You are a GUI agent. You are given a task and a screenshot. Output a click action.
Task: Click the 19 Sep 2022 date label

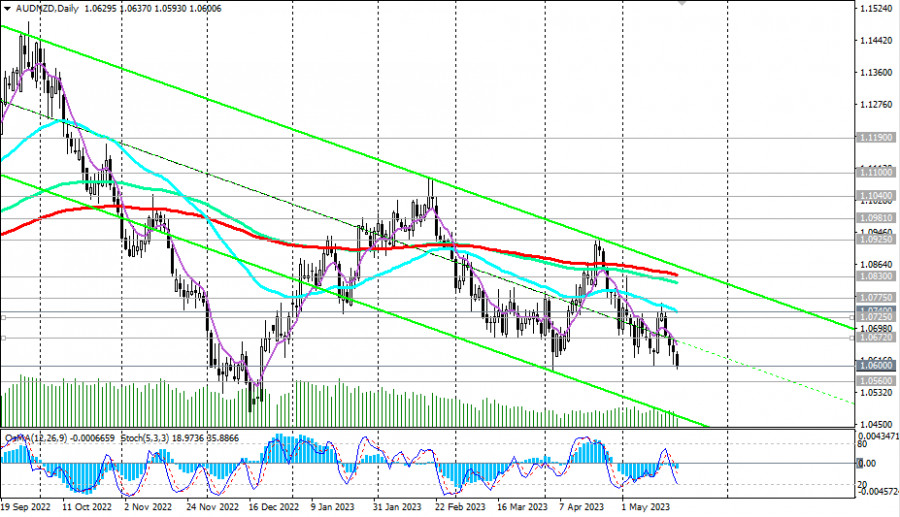pos(26,507)
